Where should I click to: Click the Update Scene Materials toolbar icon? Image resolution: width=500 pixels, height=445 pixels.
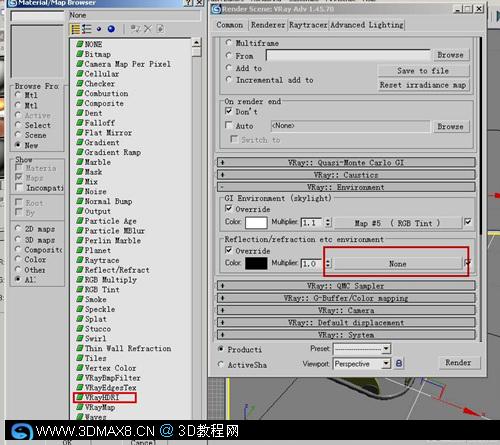coord(135,29)
